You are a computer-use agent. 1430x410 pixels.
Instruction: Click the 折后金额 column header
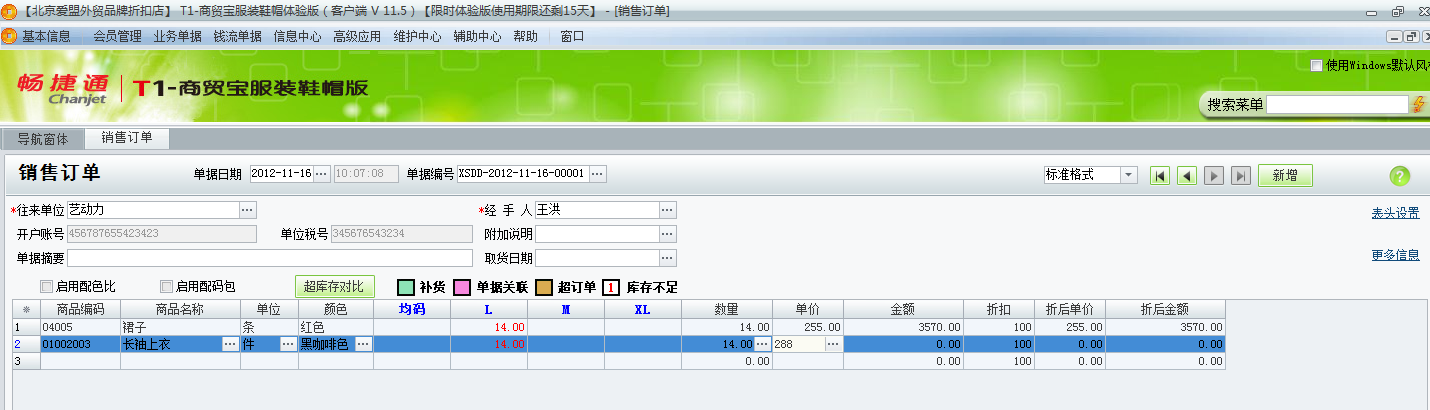1165,310
